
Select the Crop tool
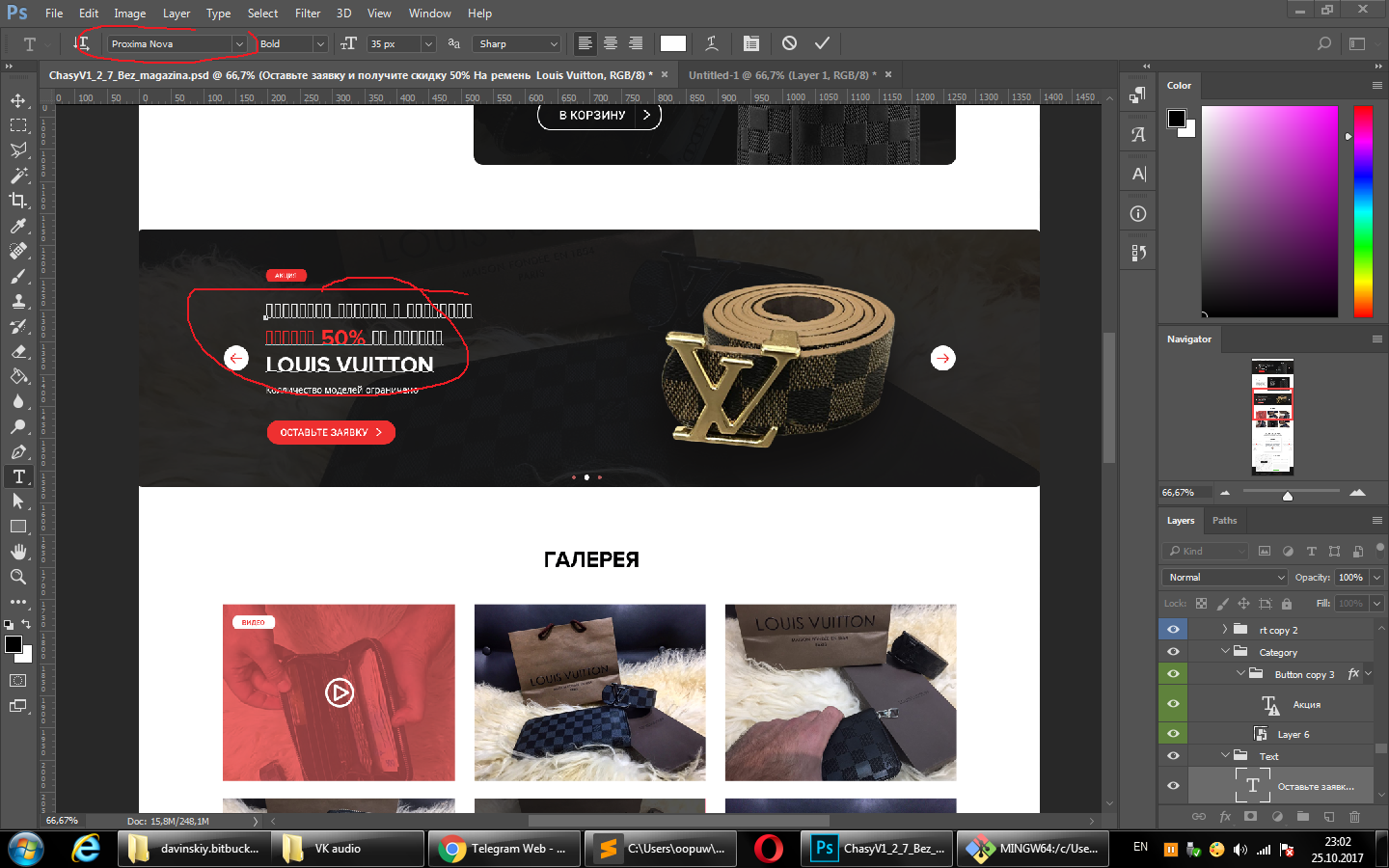pyautogui.click(x=18, y=201)
